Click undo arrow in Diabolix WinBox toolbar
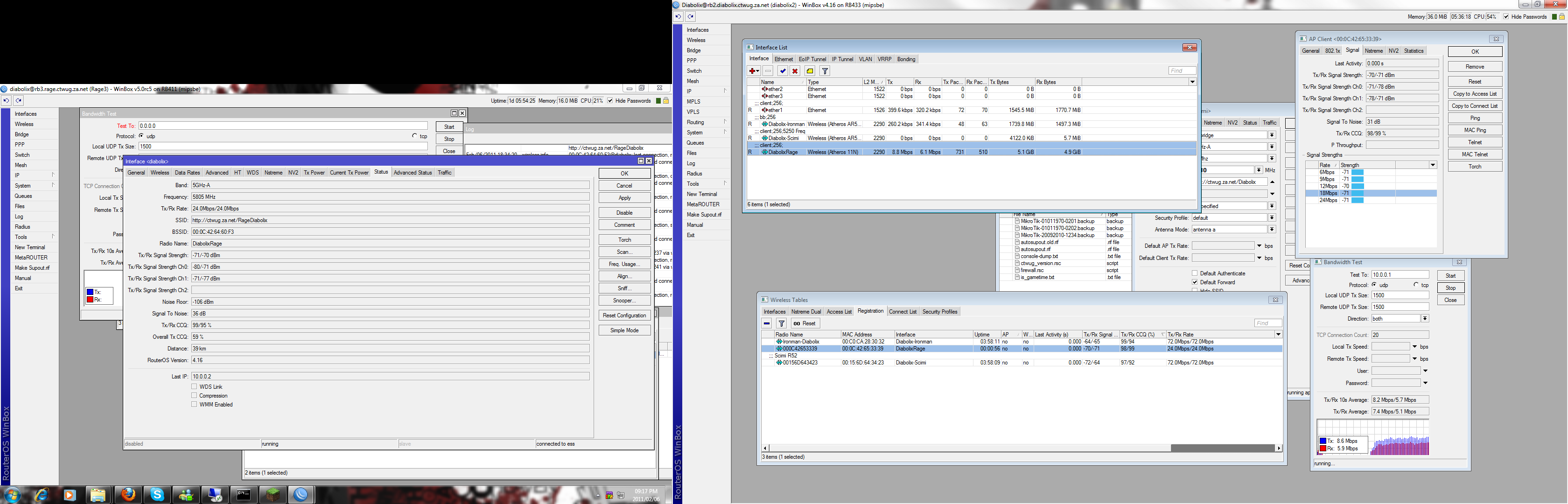Image resolution: width=1568 pixels, height=504 pixels. click(x=678, y=16)
